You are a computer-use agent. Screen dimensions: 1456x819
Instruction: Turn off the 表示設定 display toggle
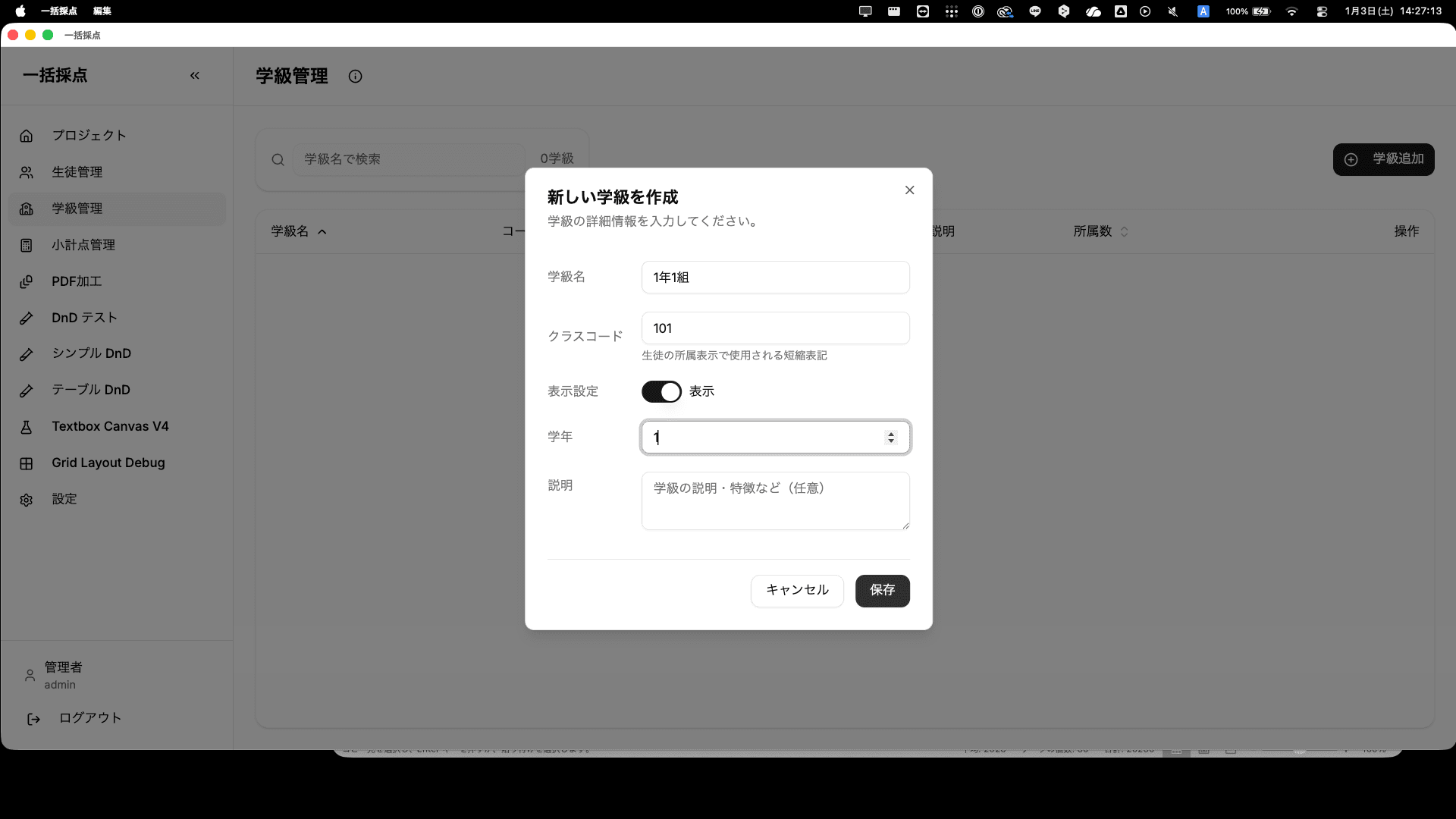[x=661, y=391]
